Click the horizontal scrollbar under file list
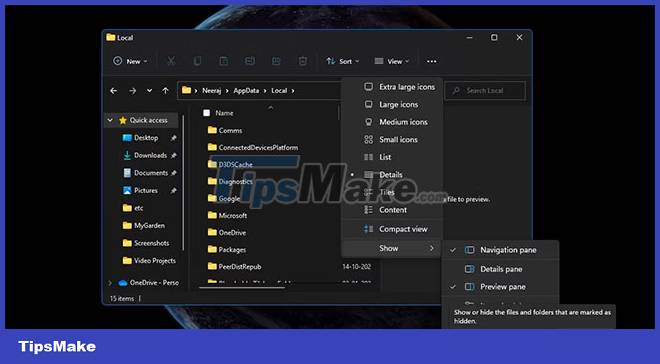Image resolution: width=660 pixels, height=364 pixels. 243,288
